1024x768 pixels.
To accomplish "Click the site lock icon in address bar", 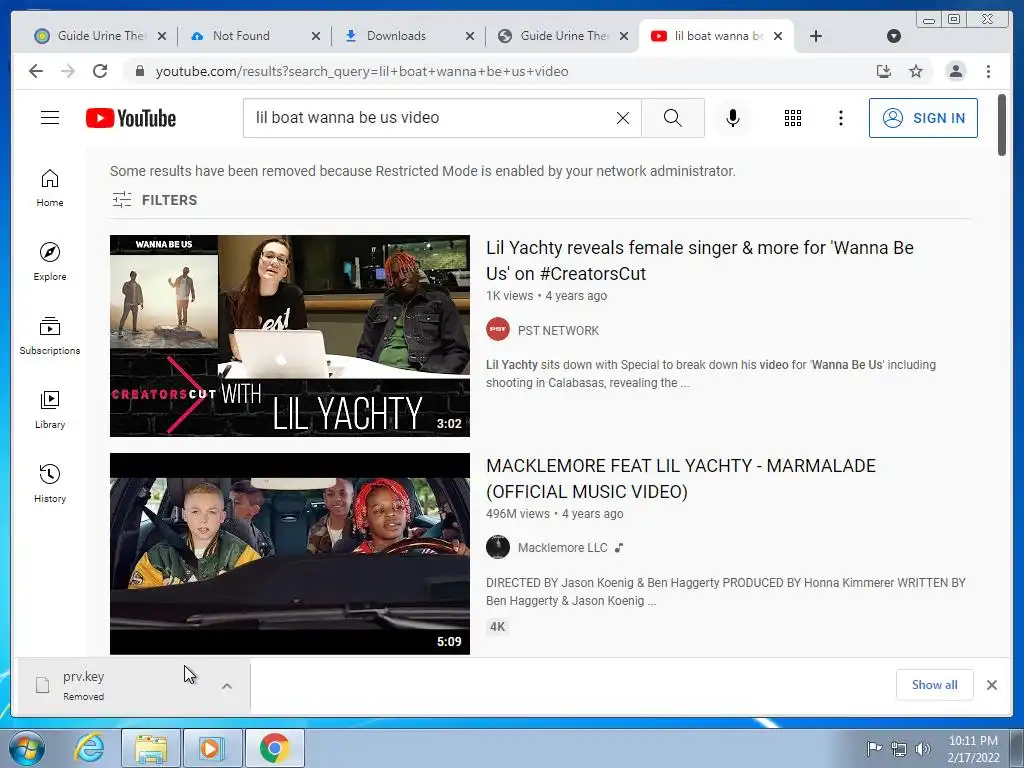I will 139,71.
